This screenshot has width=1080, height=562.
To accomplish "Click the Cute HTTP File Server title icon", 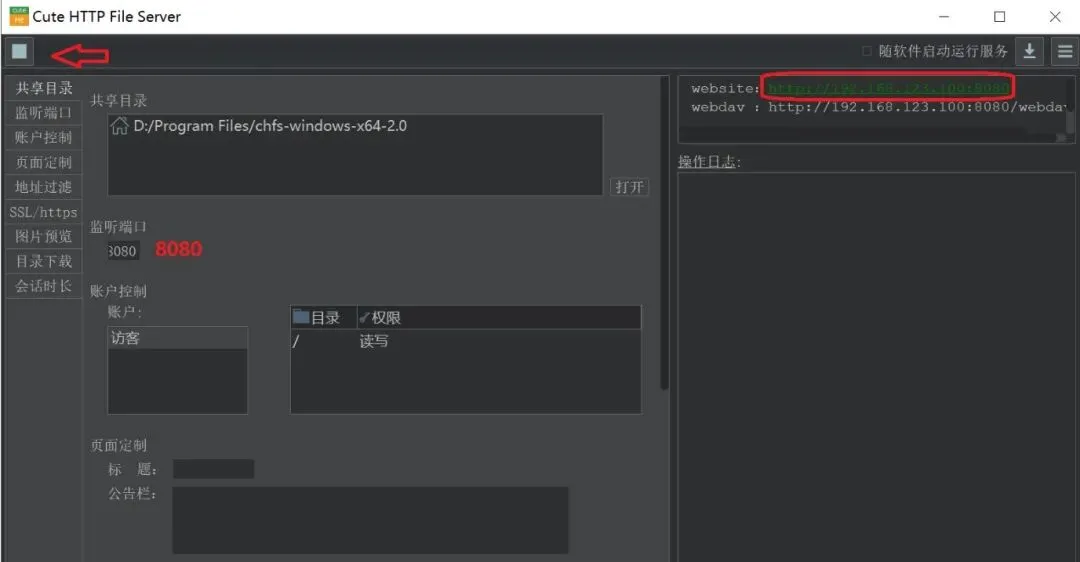I will point(19,16).
